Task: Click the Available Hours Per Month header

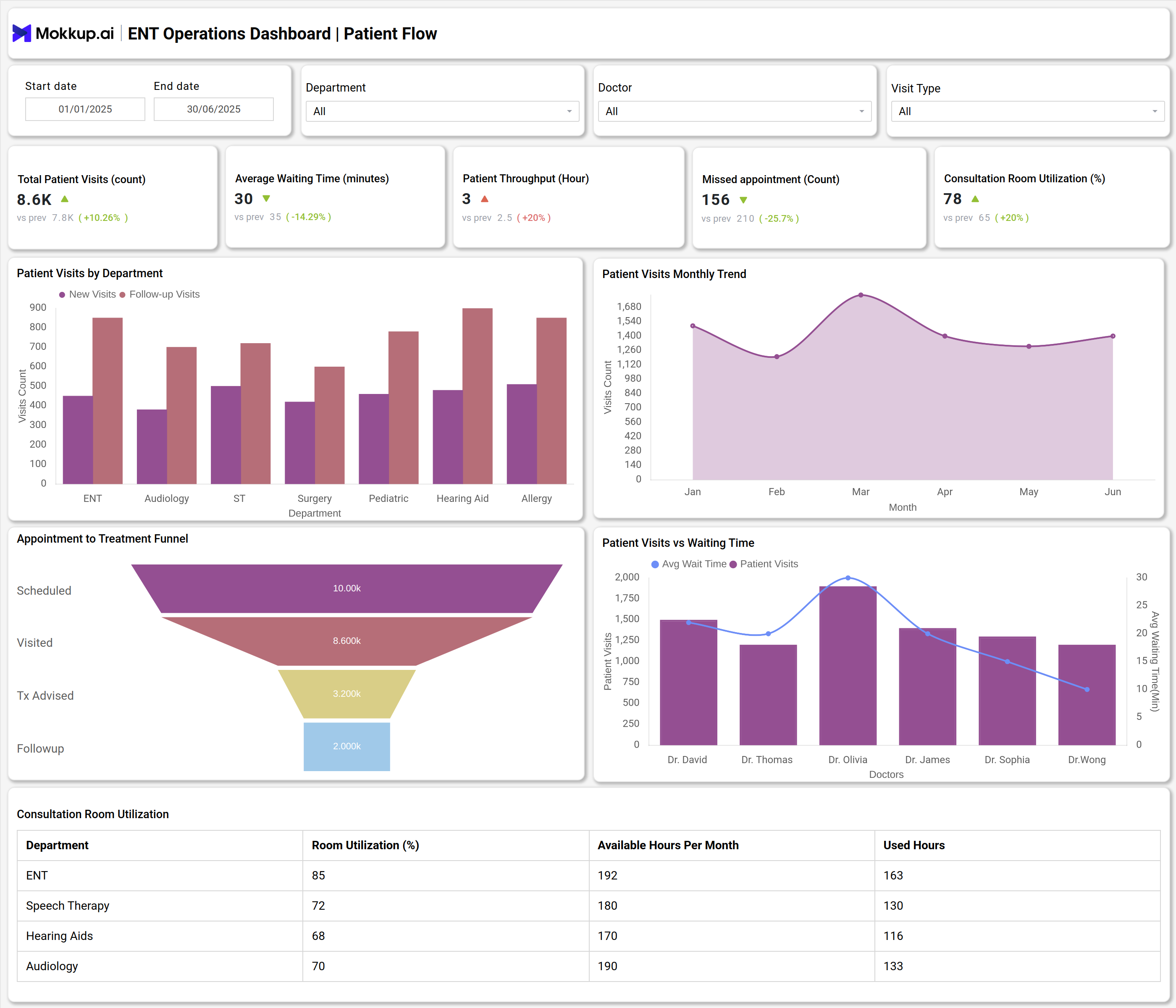Action: 732,845
